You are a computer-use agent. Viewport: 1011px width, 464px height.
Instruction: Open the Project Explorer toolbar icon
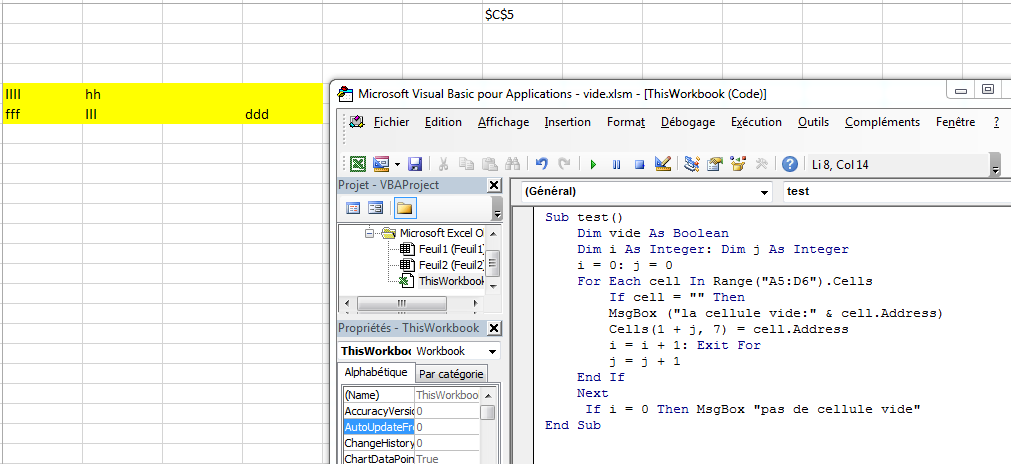(692, 164)
